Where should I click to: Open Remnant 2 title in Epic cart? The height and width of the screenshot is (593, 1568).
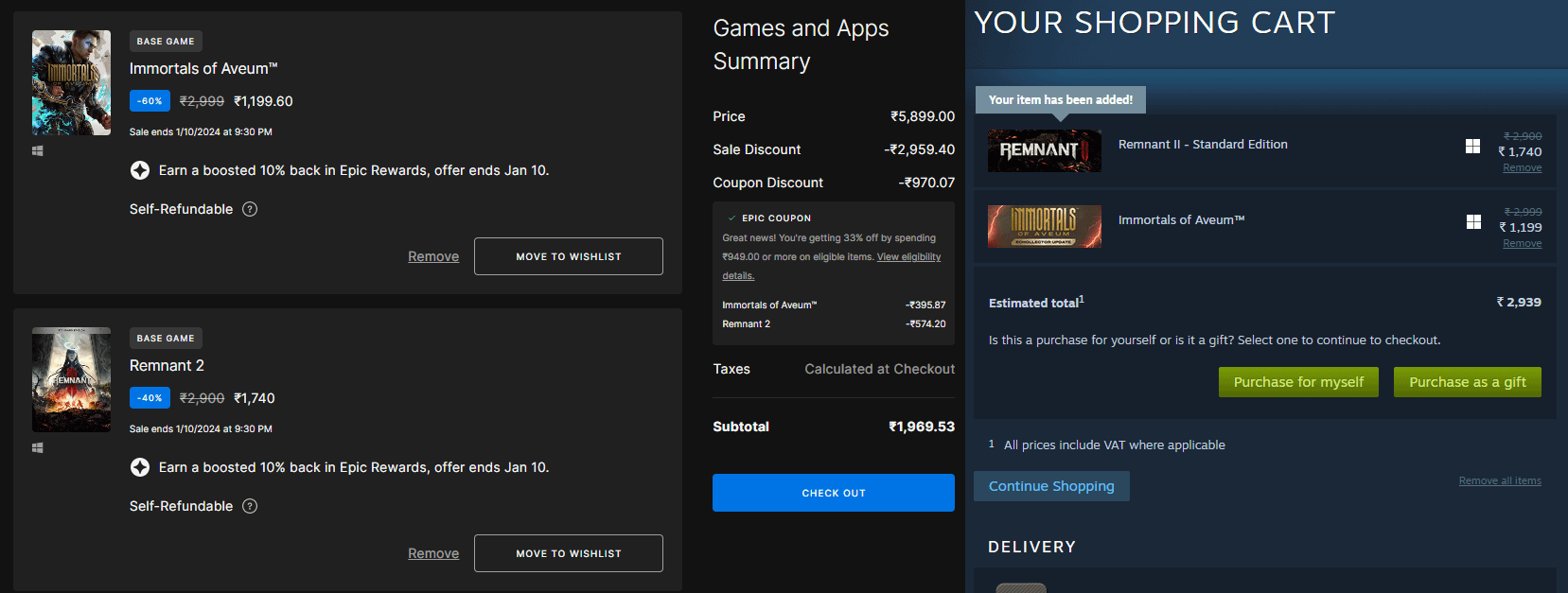(167, 366)
